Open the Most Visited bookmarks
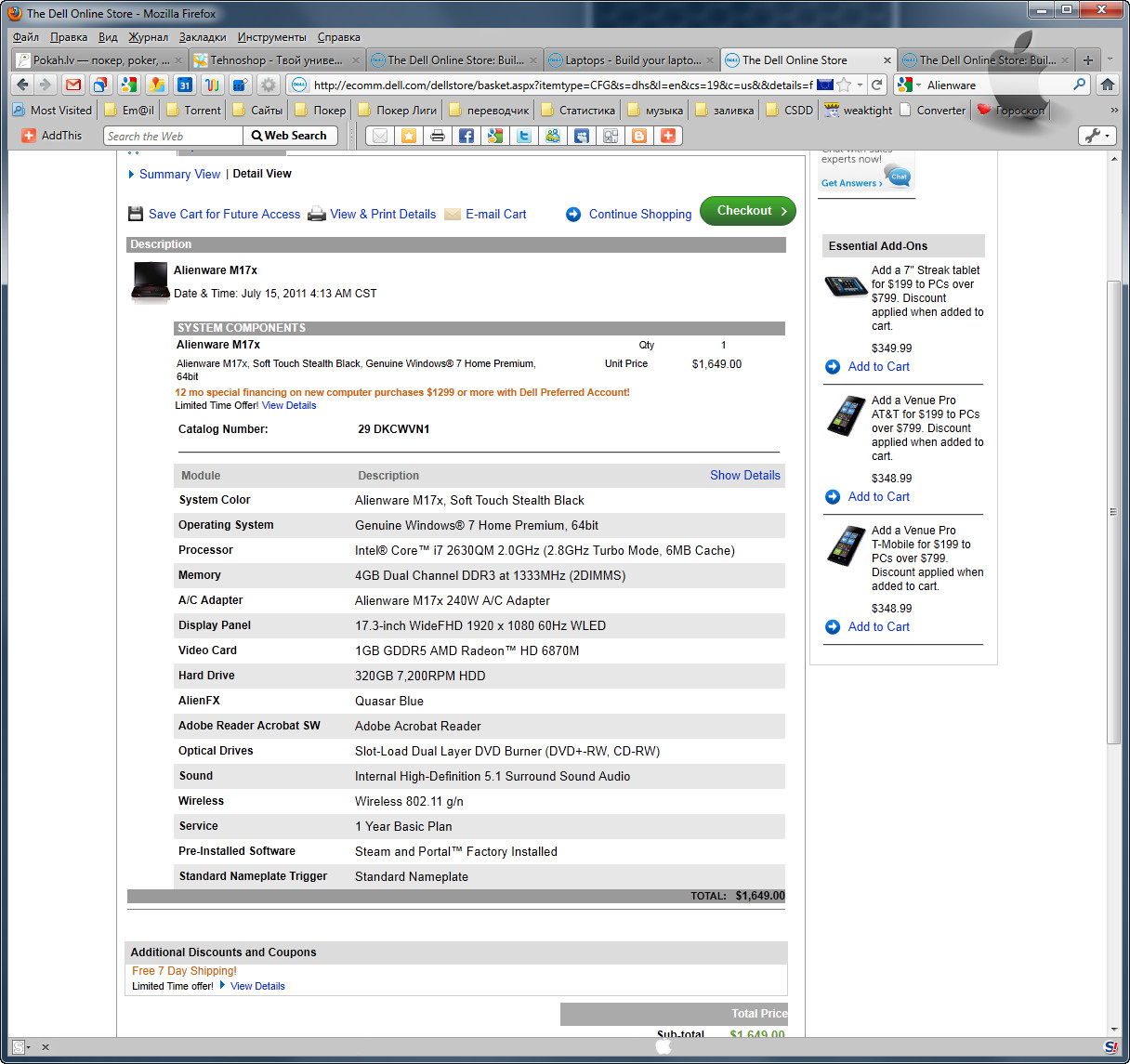The image size is (1130, 1064). pos(52,110)
